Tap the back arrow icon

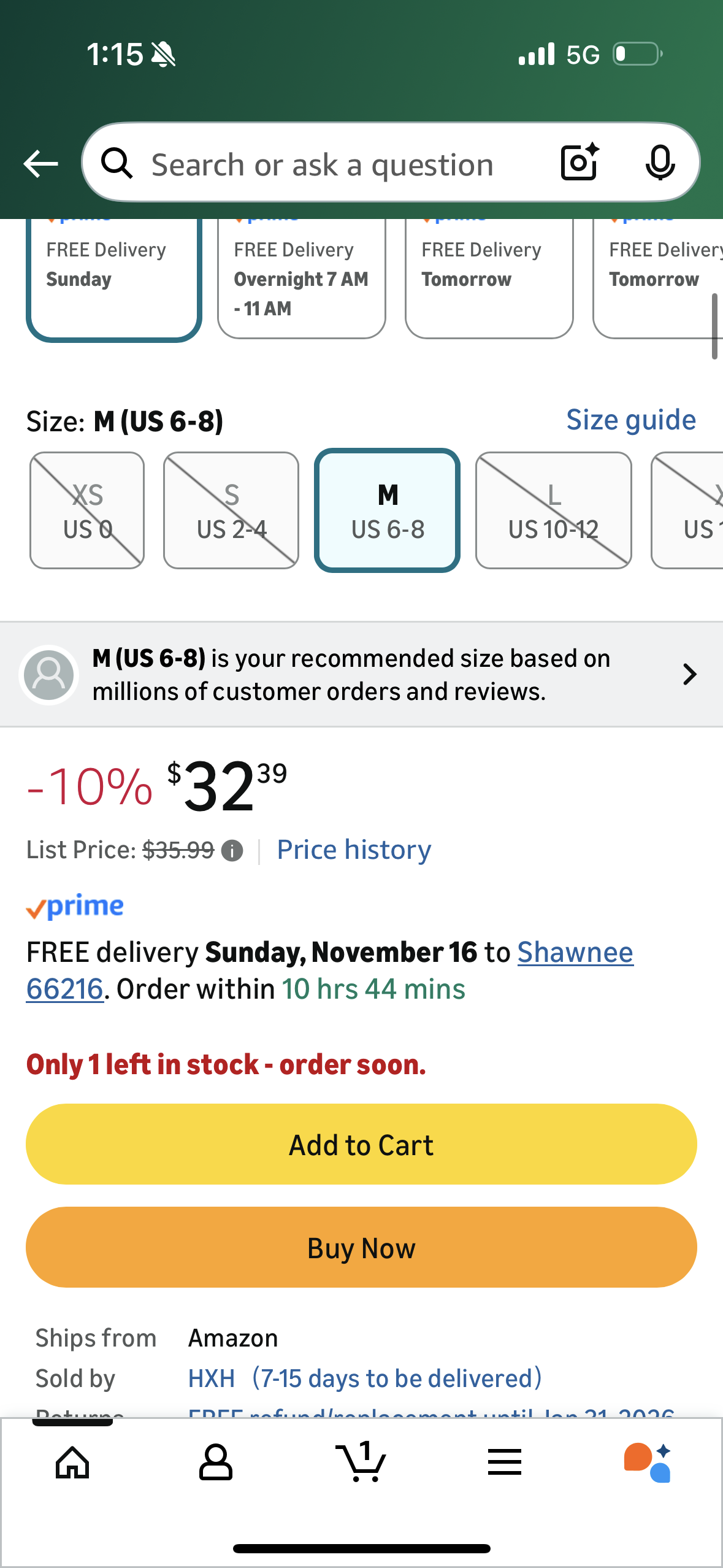click(40, 163)
